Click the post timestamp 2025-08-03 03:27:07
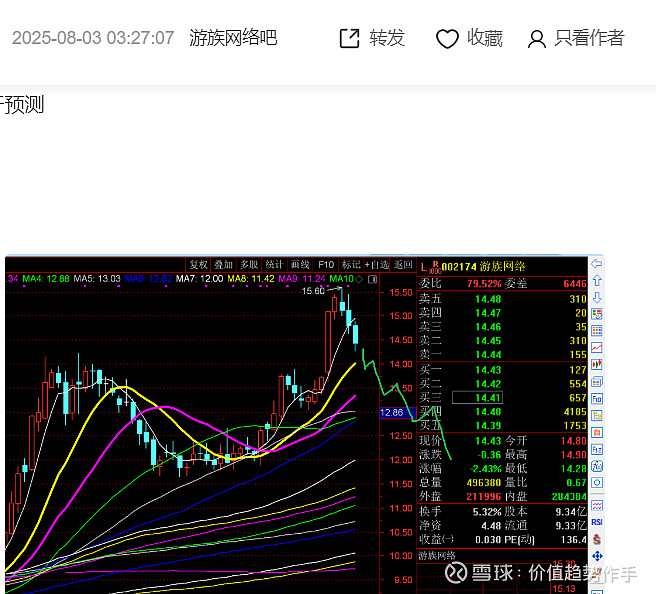656x594 pixels. click(x=93, y=38)
